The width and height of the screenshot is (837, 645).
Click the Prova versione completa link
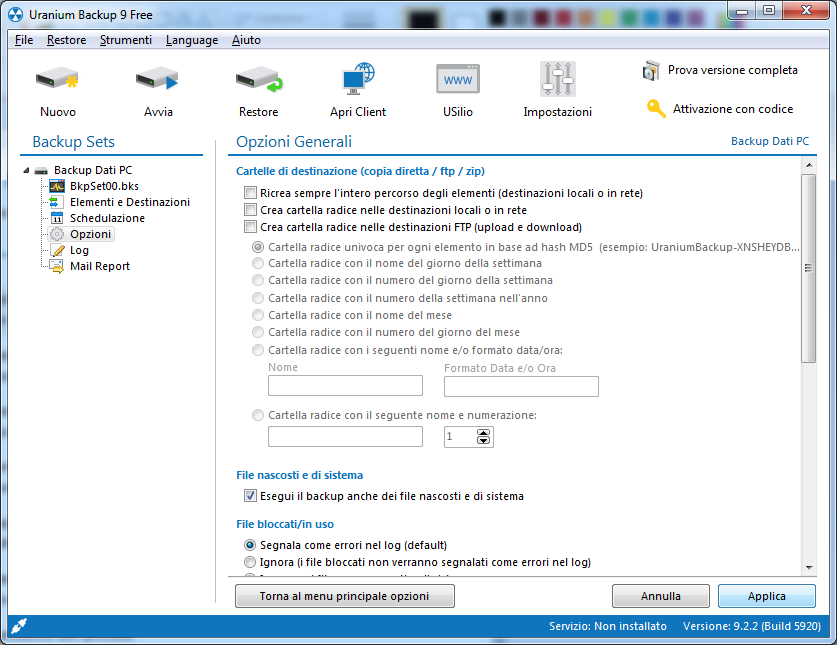click(732, 70)
